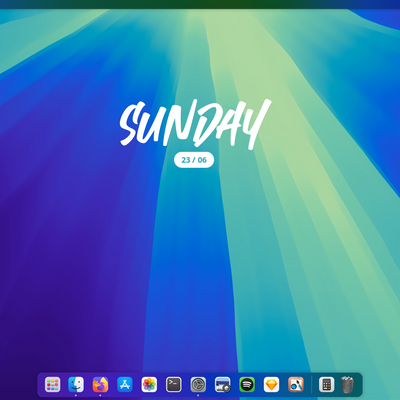Open the Calculator app
Screen dimensions: 400x400
tap(326, 385)
